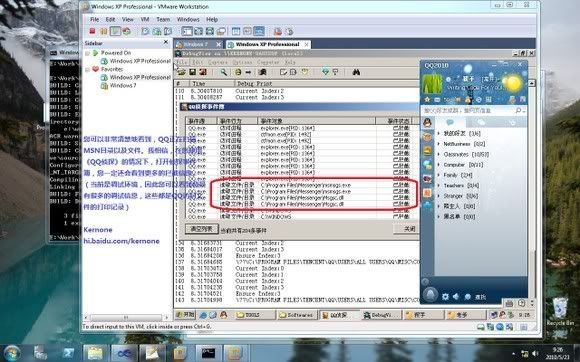Image resolution: width=580 pixels, height=362 pixels.
Task: Click the Take Snapshot icon in VMware toolbar
Action: pos(145,31)
